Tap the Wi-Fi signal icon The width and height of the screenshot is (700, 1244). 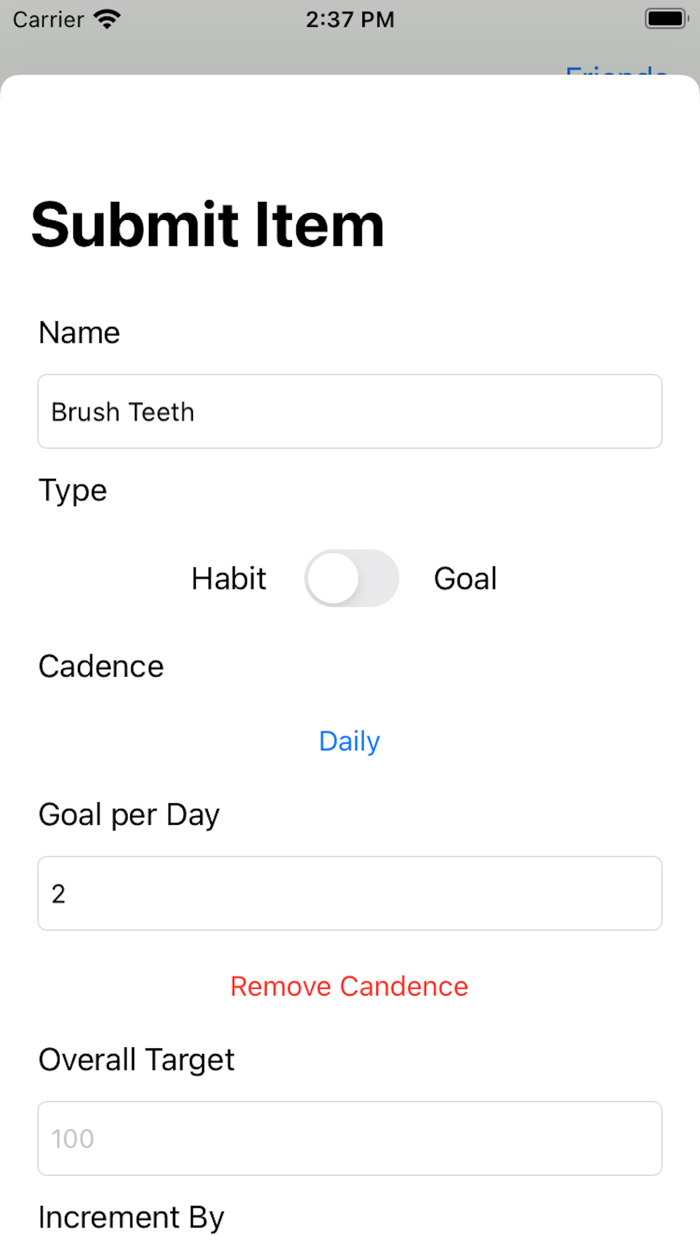click(107, 18)
